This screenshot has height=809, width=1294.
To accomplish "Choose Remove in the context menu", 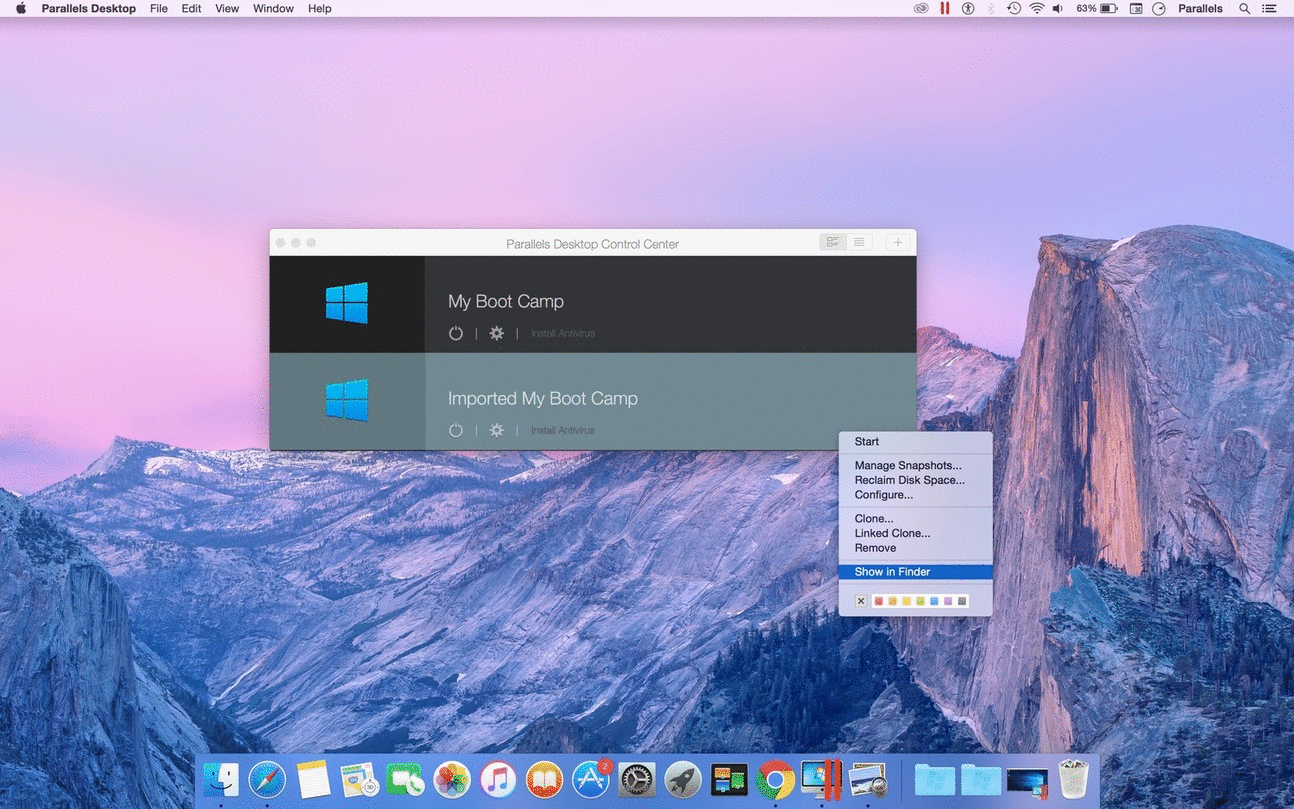I will point(915,548).
